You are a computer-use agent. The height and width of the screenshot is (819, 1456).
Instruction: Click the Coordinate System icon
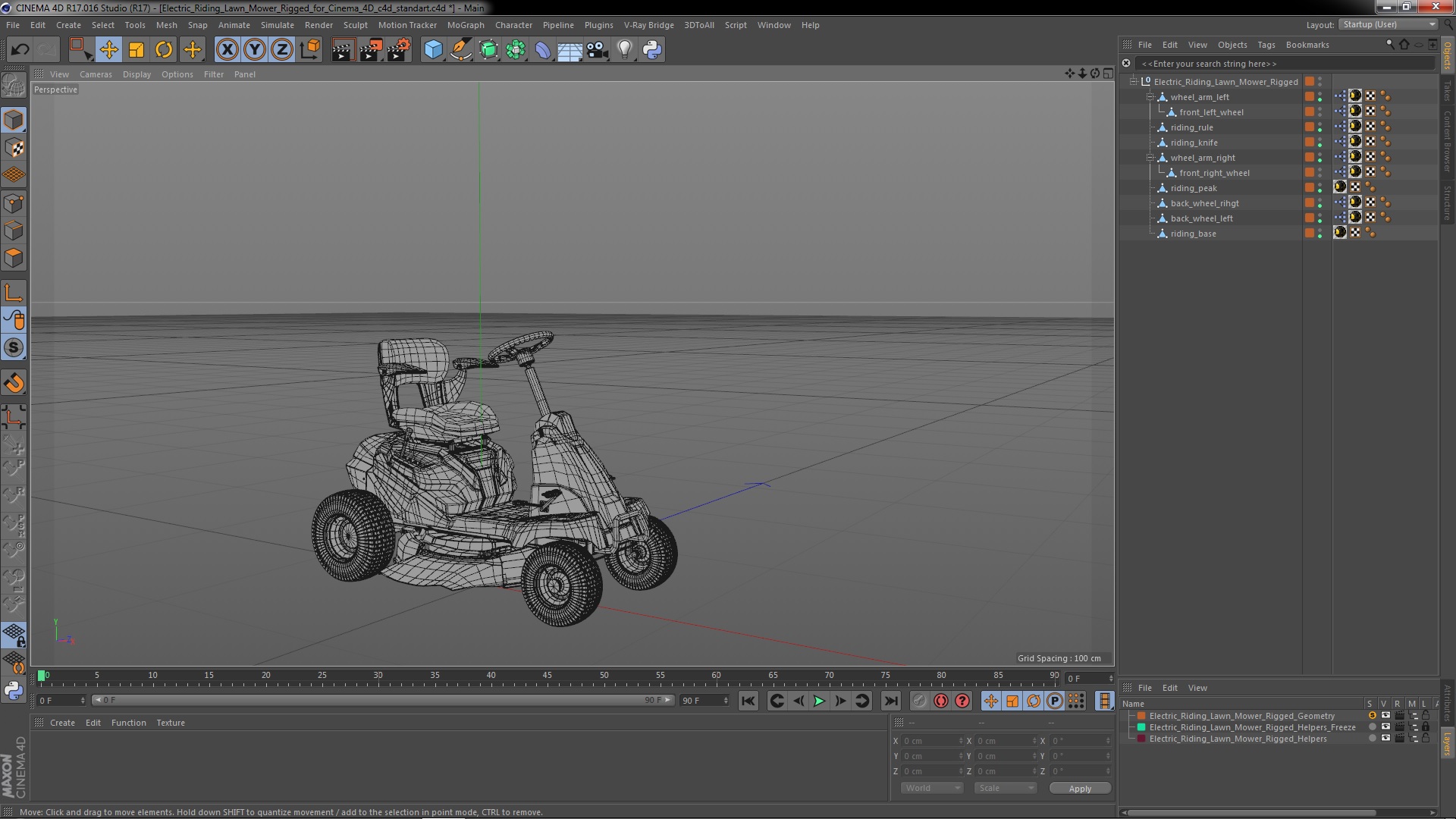pos(310,50)
